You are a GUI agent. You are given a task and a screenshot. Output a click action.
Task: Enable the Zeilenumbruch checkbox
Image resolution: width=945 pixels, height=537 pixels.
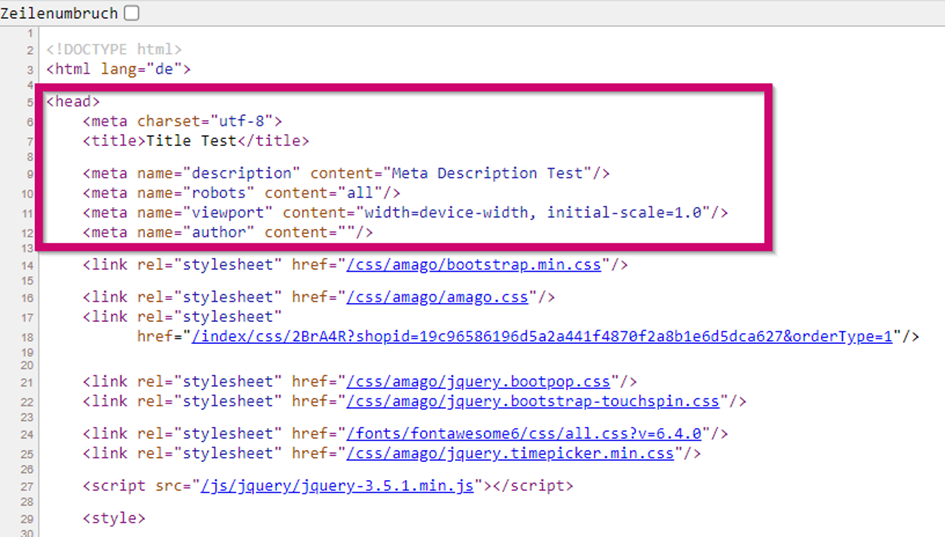point(131,13)
